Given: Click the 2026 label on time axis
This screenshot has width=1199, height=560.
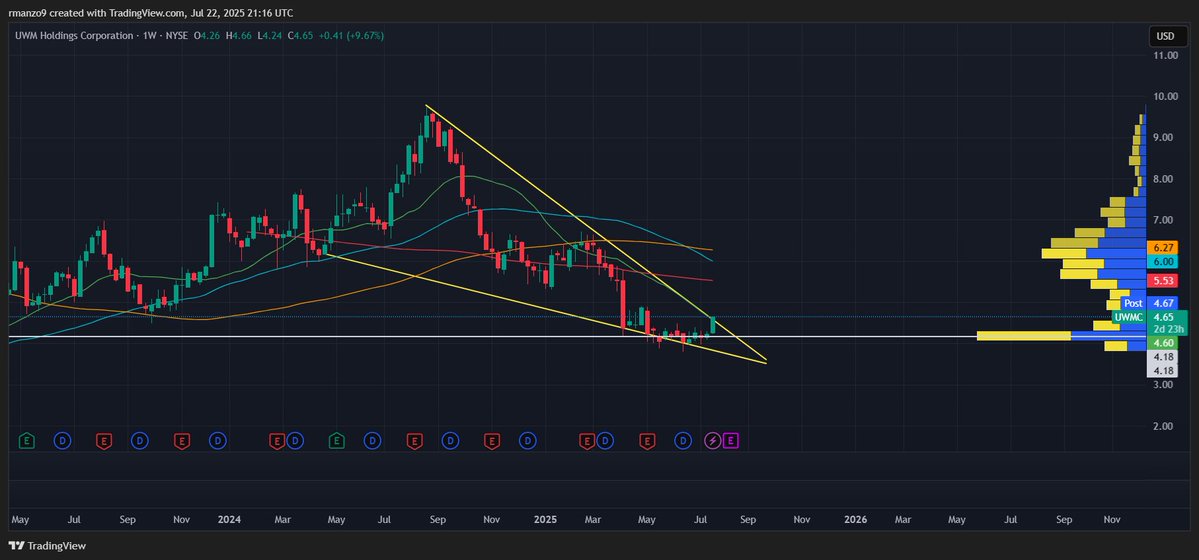Looking at the screenshot, I should [855, 519].
